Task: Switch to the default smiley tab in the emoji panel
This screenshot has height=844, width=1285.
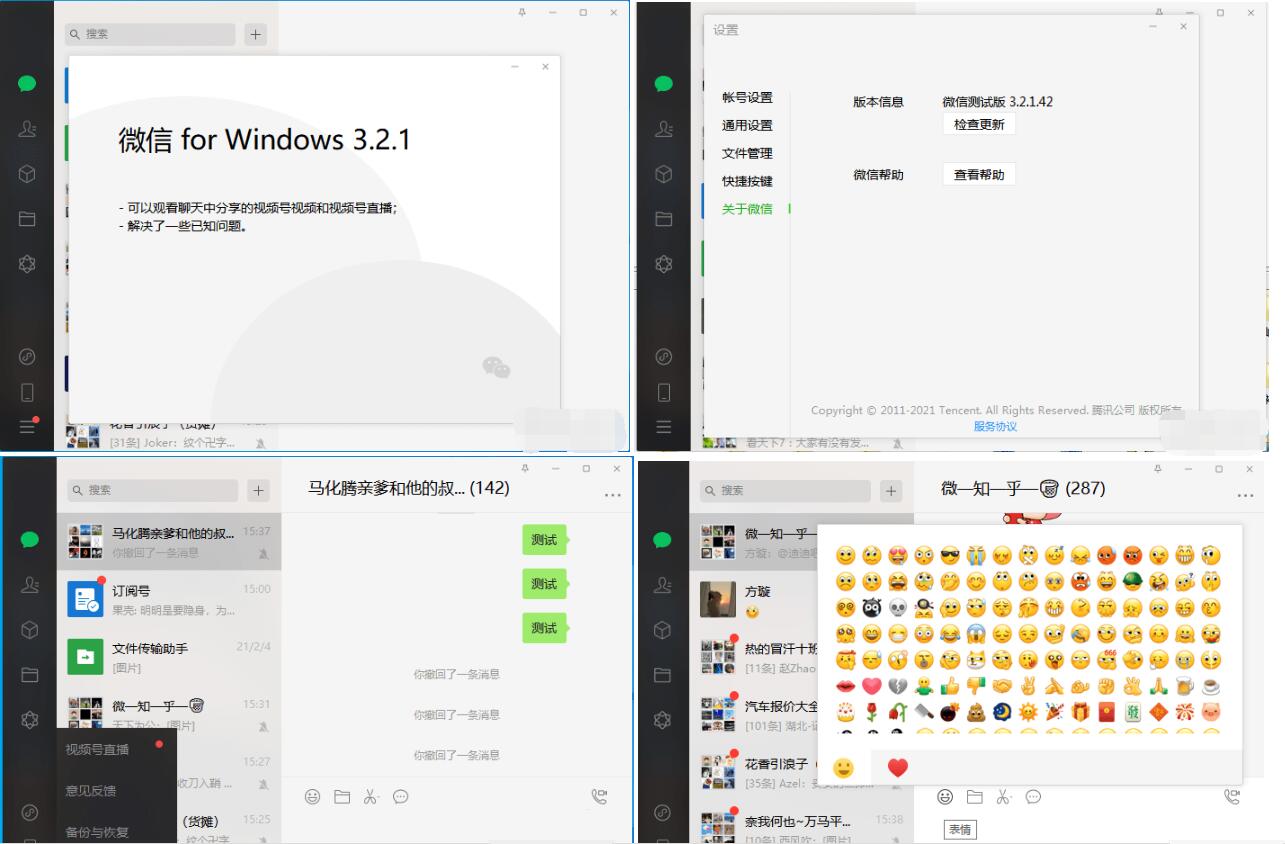Action: pos(845,767)
